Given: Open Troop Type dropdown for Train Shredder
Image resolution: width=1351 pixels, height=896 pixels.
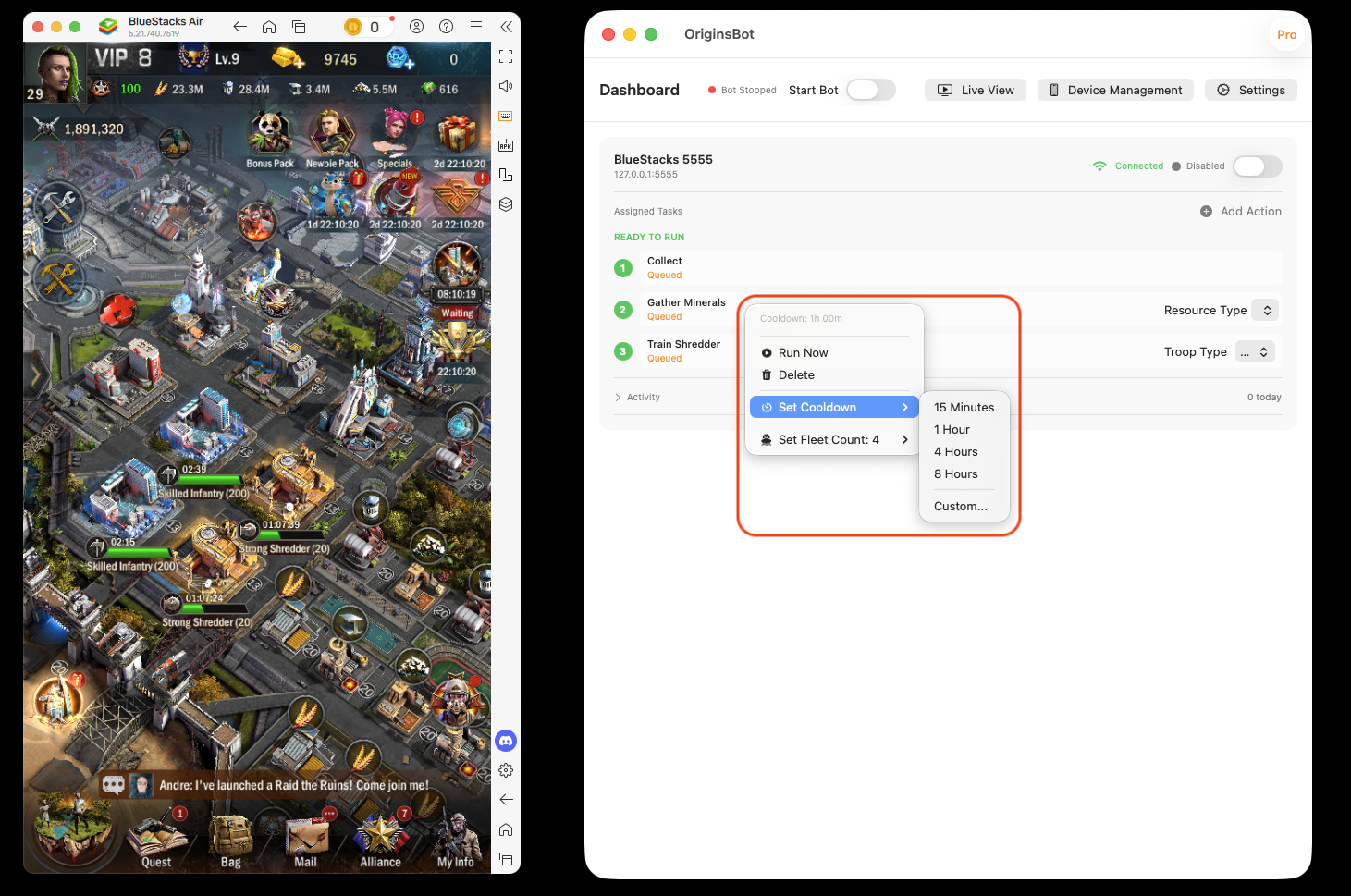Looking at the screenshot, I should click(1255, 351).
